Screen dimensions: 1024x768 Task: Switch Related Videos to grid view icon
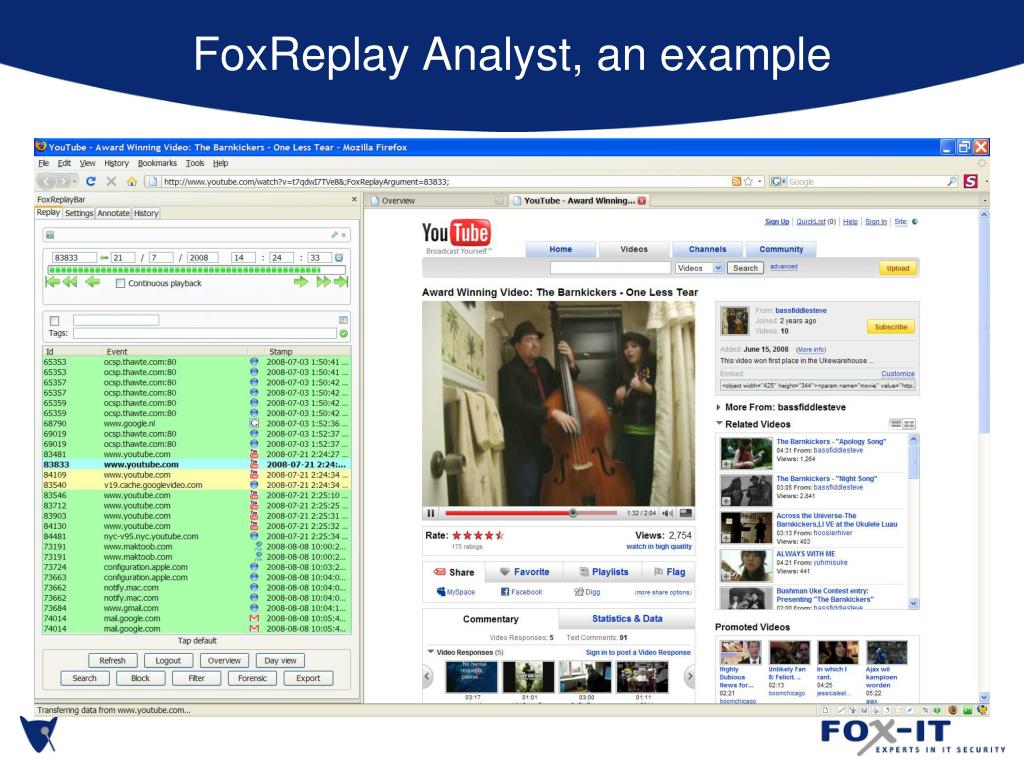pos(909,424)
